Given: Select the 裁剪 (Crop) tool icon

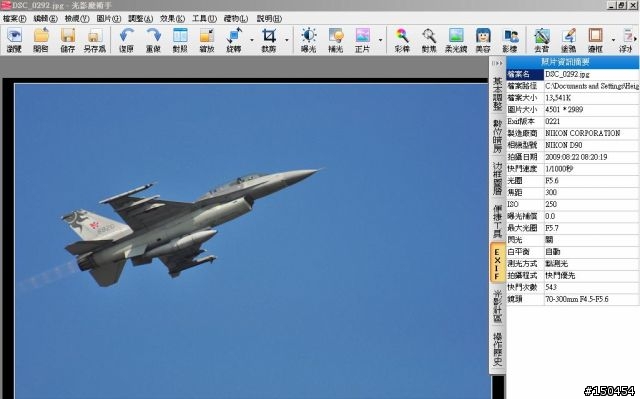Looking at the screenshot, I should point(269,40).
